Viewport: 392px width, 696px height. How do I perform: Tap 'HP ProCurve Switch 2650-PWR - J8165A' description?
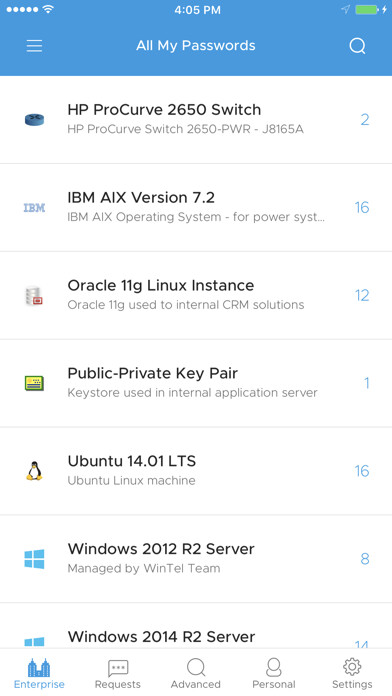coord(186,130)
